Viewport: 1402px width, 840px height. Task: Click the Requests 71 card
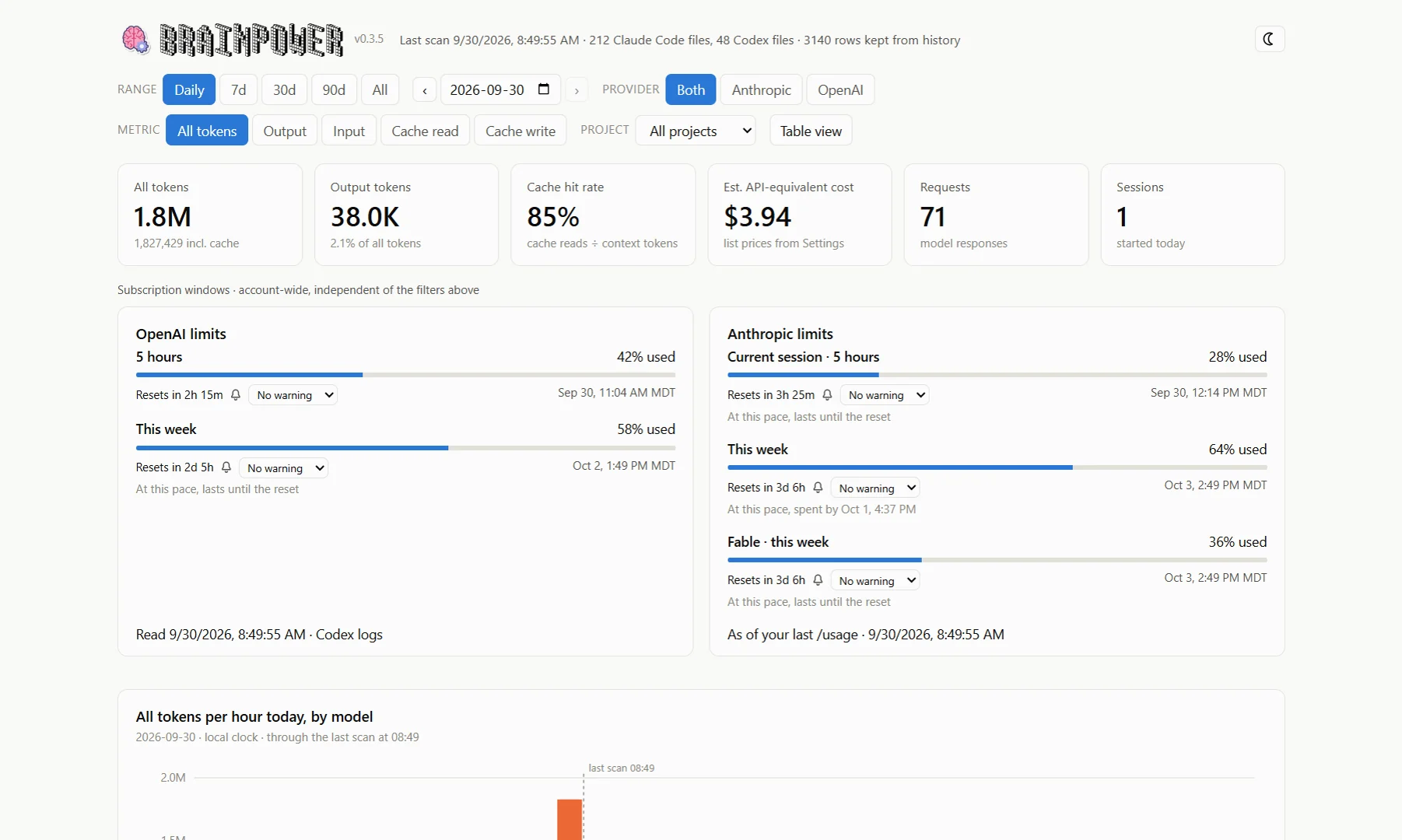point(996,215)
